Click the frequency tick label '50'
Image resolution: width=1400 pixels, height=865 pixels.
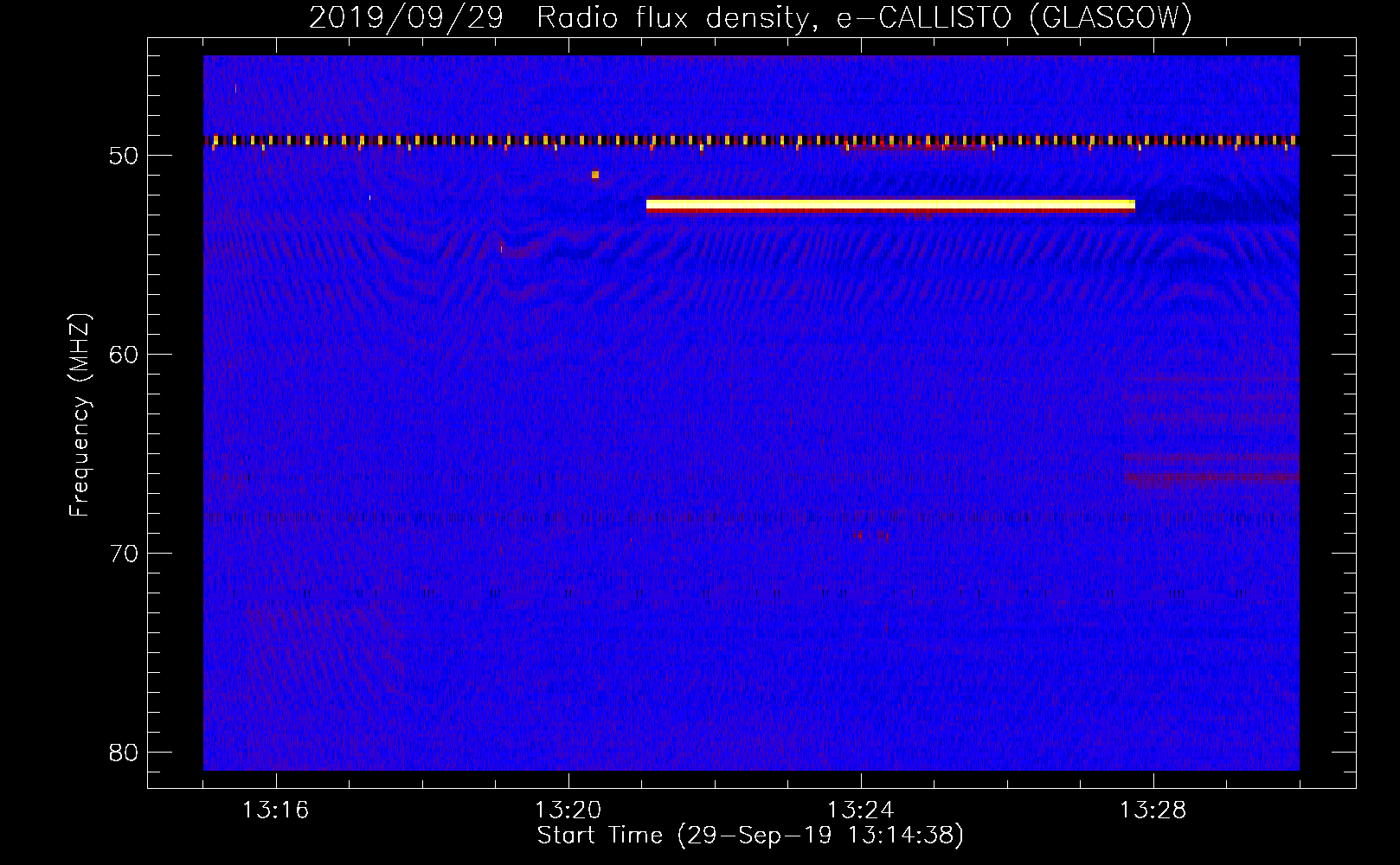pos(124,156)
